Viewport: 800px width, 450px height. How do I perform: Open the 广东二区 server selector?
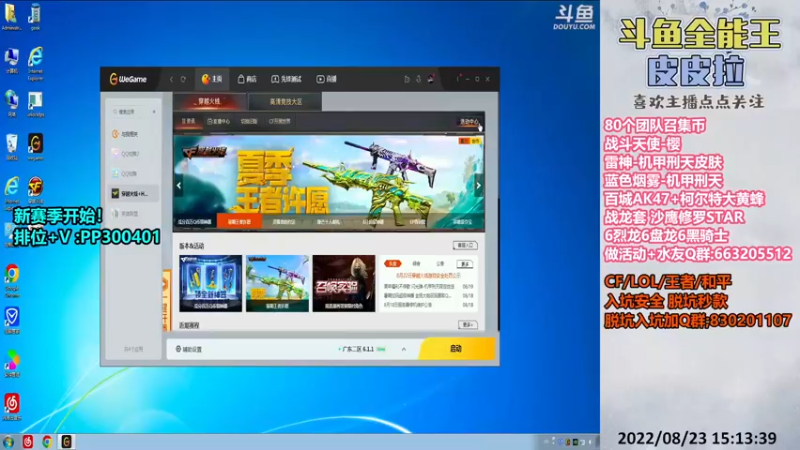pos(363,349)
